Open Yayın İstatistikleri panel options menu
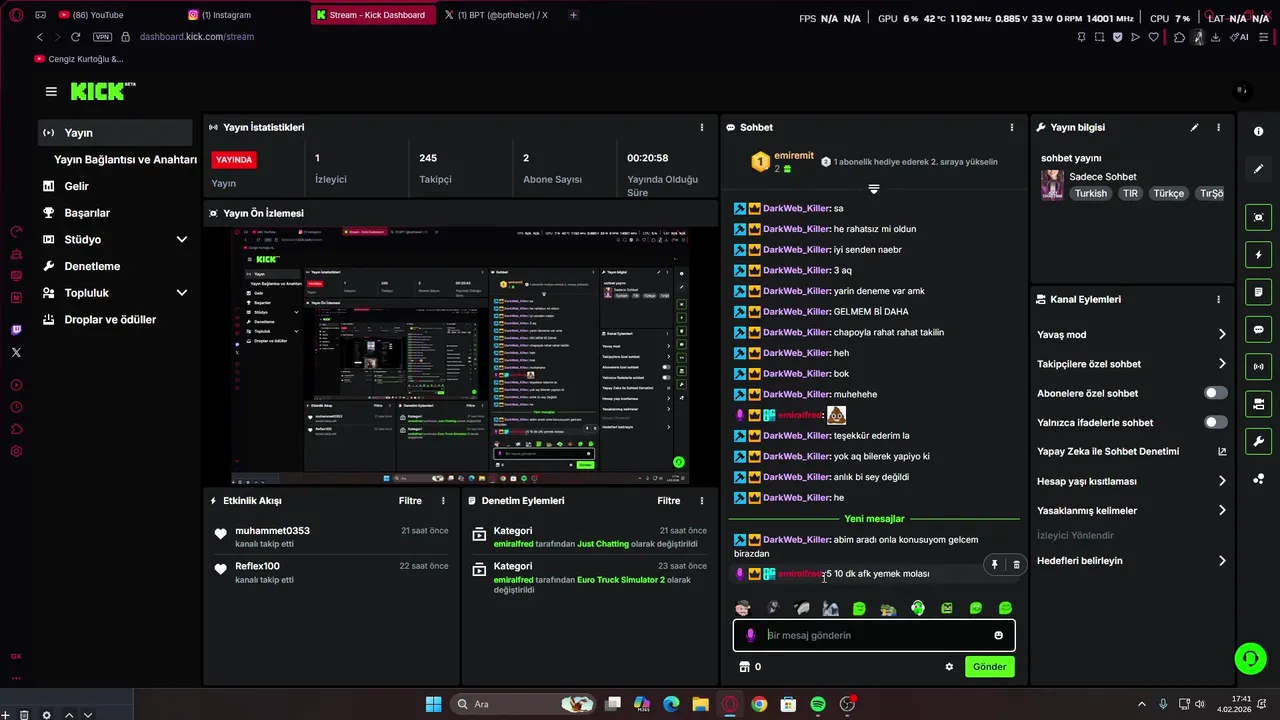Image resolution: width=1280 pixels, height=720 pixels. [701, 127]
